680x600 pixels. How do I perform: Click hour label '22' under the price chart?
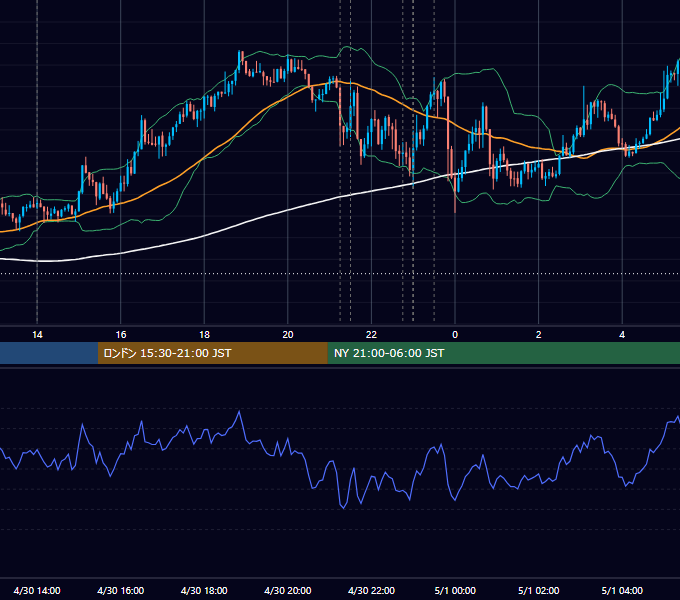(x=371, y=335)
